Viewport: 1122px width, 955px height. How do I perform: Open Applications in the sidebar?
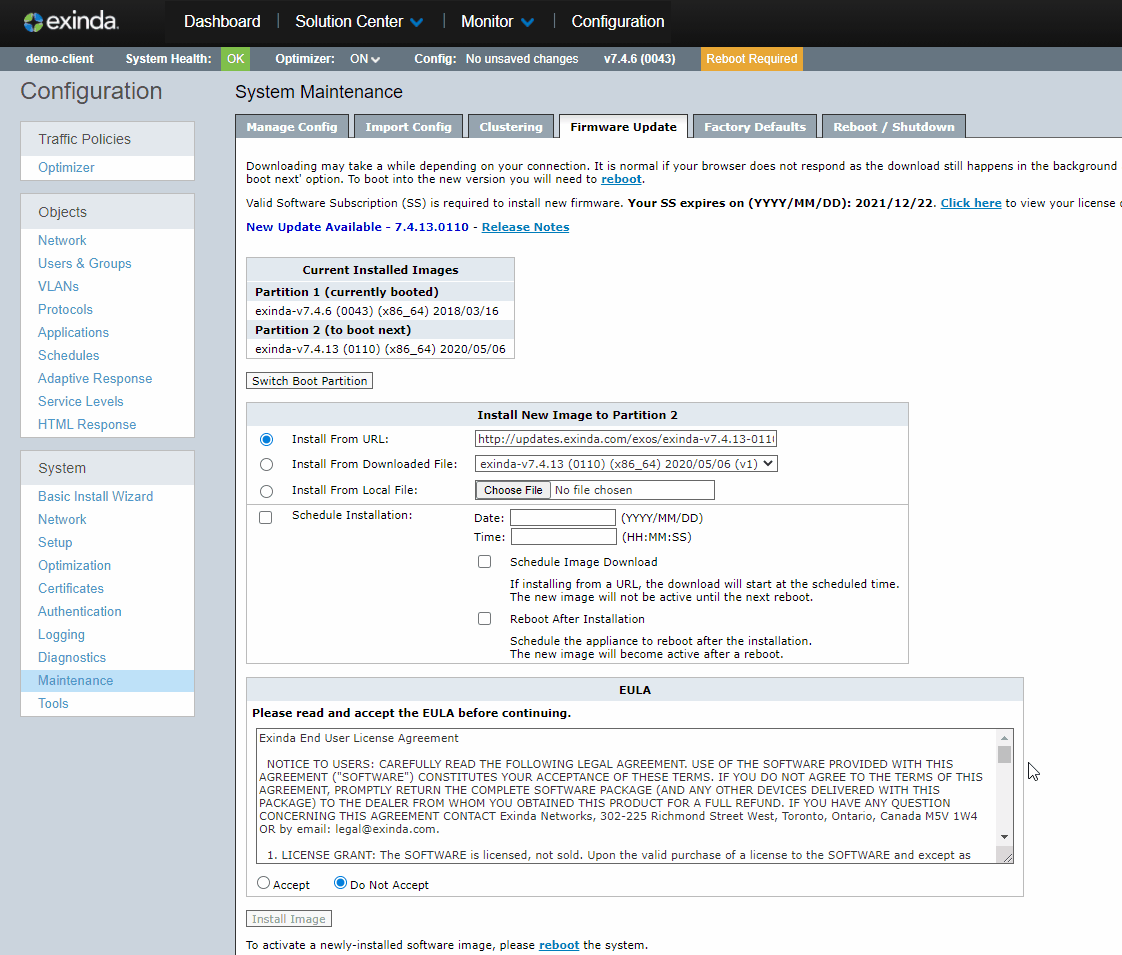coord(73,333)
